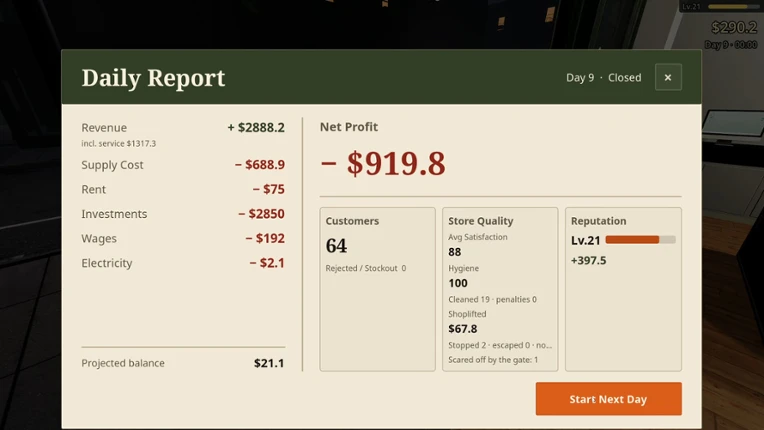Screen dimensions: 764x430
Task: Select the Supply Cost row
Action: 183,165
